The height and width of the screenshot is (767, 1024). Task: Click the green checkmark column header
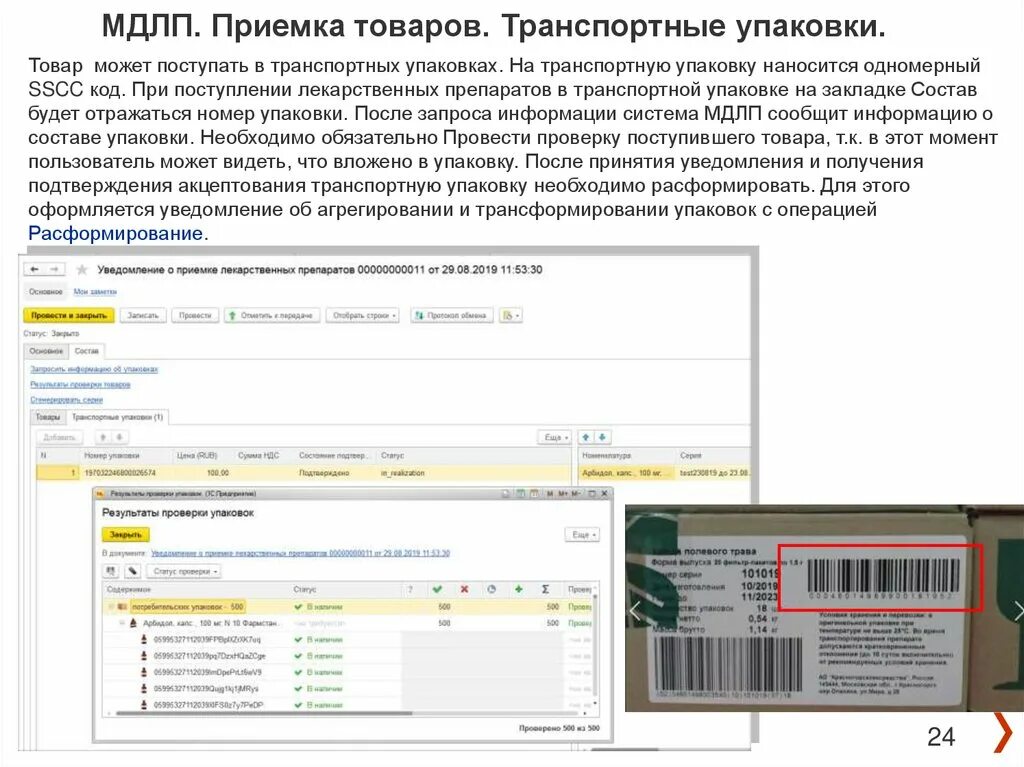coord(437,589)
